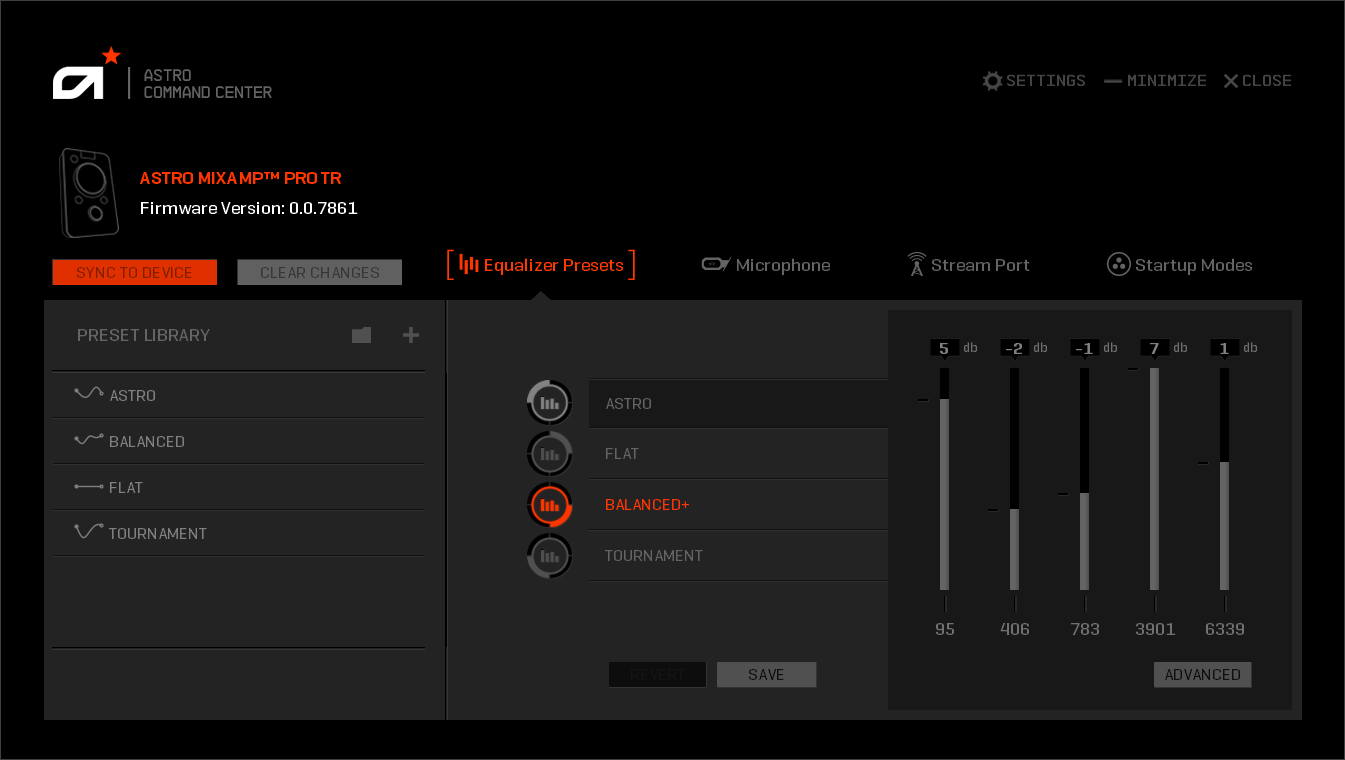Screen dimensions: 1345x760
Task: Click the Firmware Version 0.0.7861 text
Action: 249,209
